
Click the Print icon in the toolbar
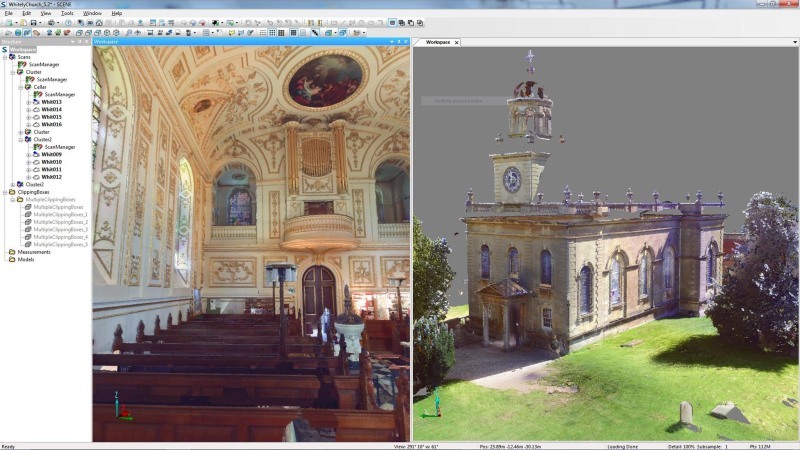(51, 23)
